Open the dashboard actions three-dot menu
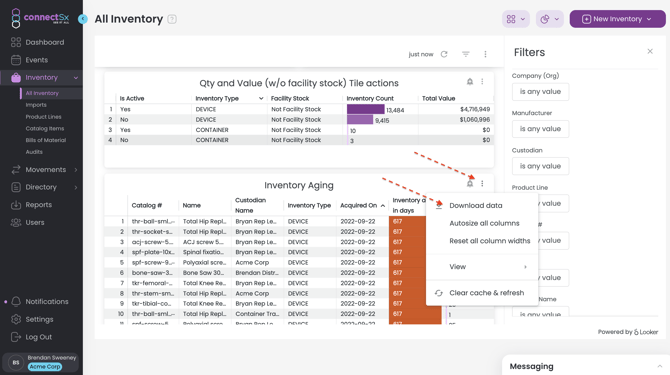The image size is (670, 375). pos(485,54)
